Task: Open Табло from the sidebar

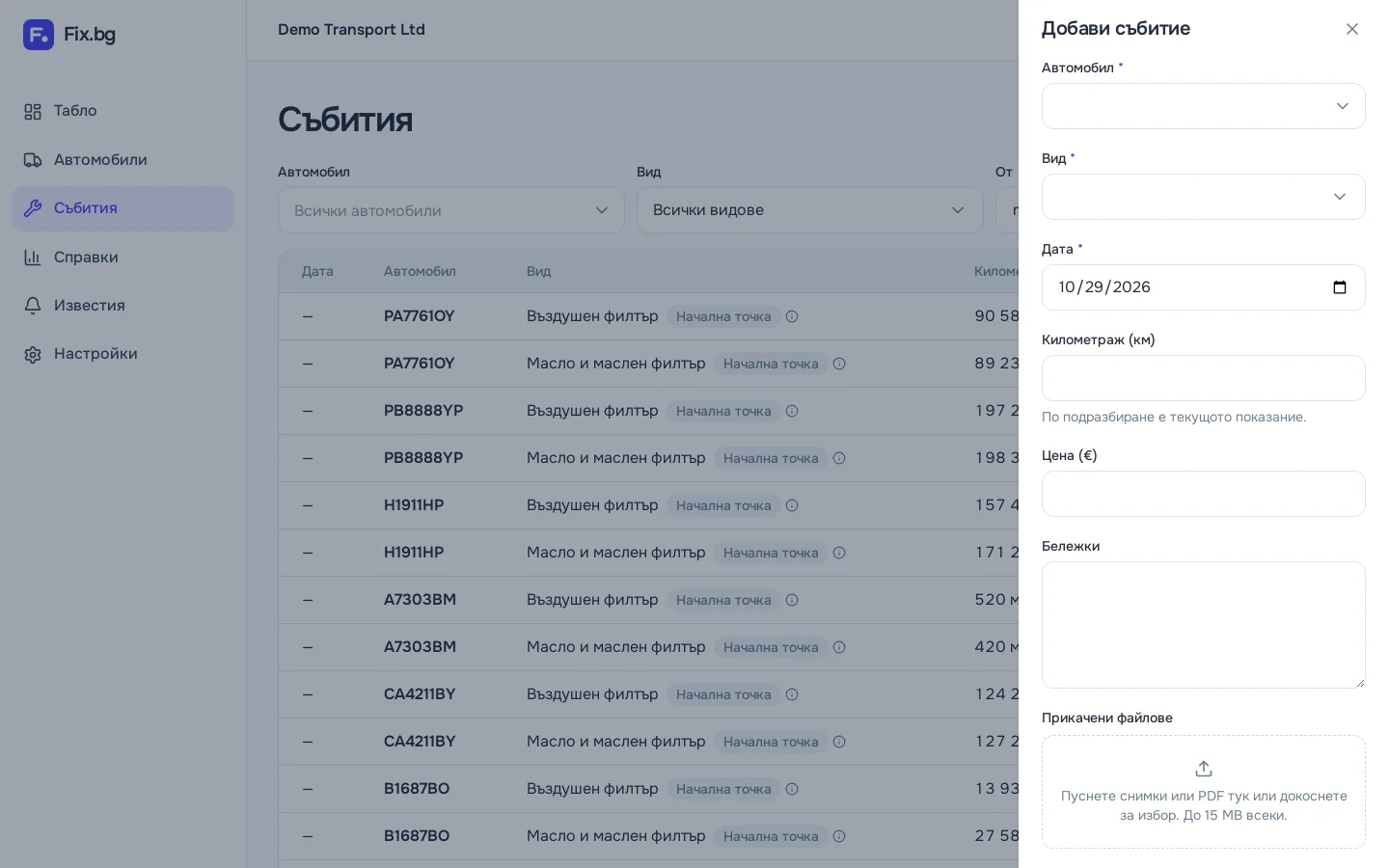Action: (123, 111)
